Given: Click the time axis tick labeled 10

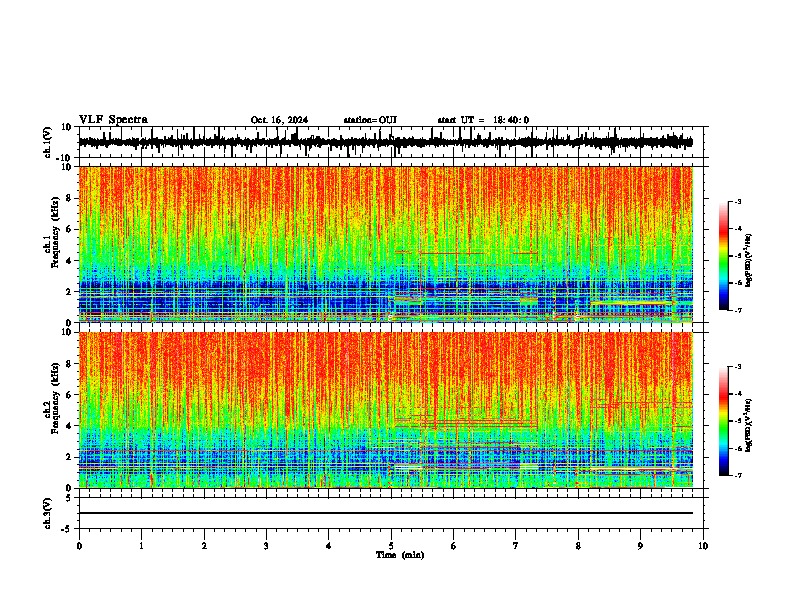Looking at the screenshot, I should [x=703, y=546].
